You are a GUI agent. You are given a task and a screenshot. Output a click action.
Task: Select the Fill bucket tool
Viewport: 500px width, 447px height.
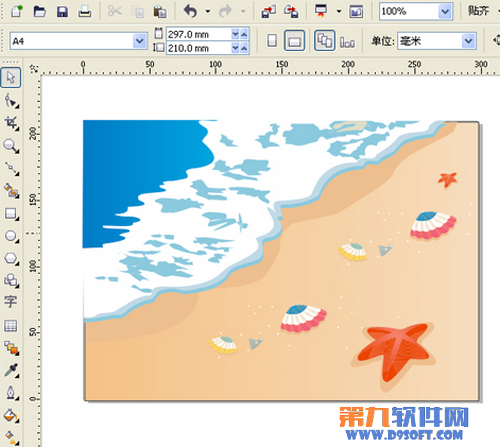pos(11,416)
